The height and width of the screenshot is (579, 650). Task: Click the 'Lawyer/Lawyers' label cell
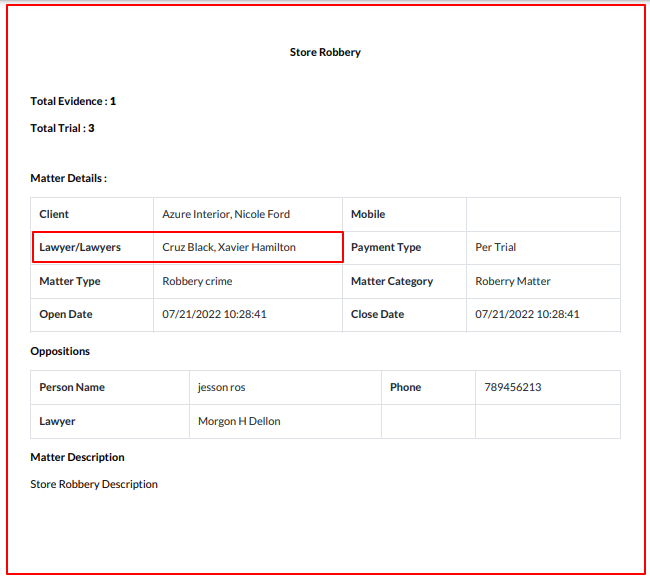(92, 247)
